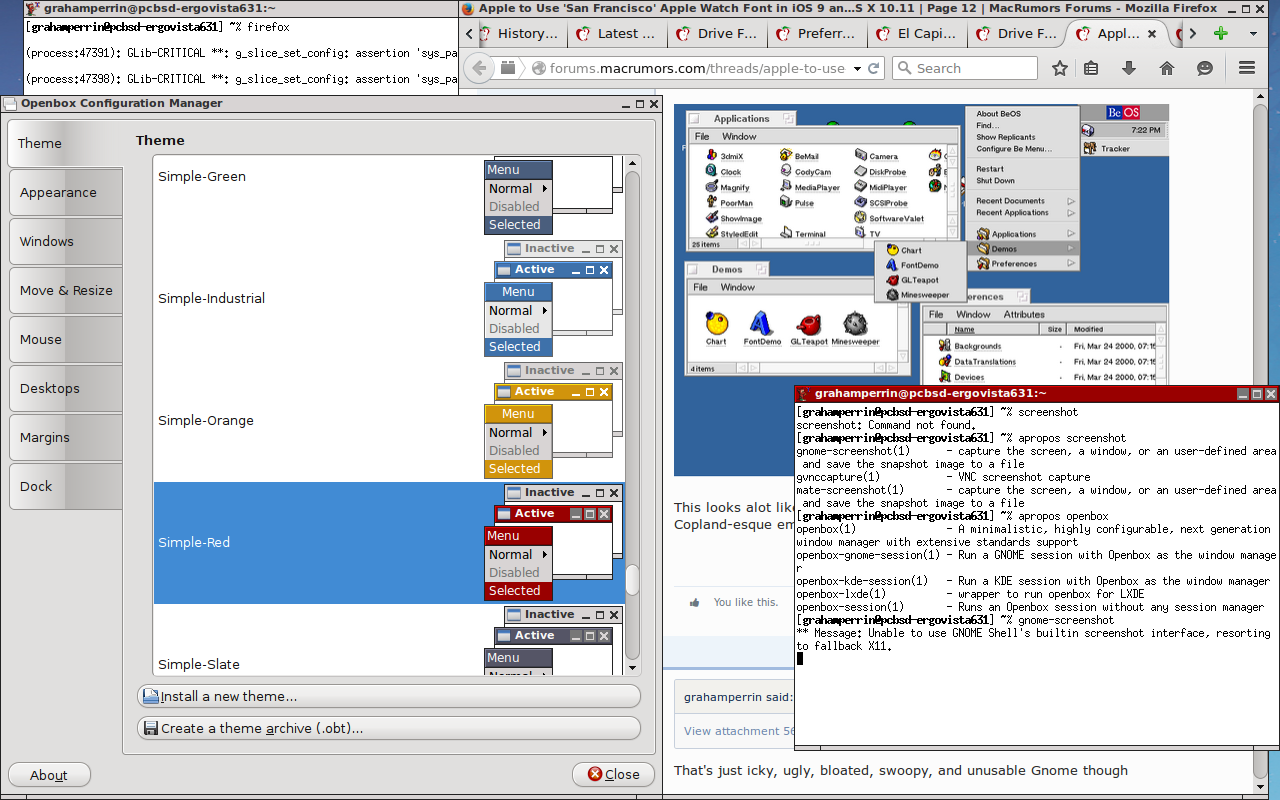The width and height of the screenshot is (1280, 800).
Task: Open the Windows tab in Openbox config
Action: click(65, 241)
